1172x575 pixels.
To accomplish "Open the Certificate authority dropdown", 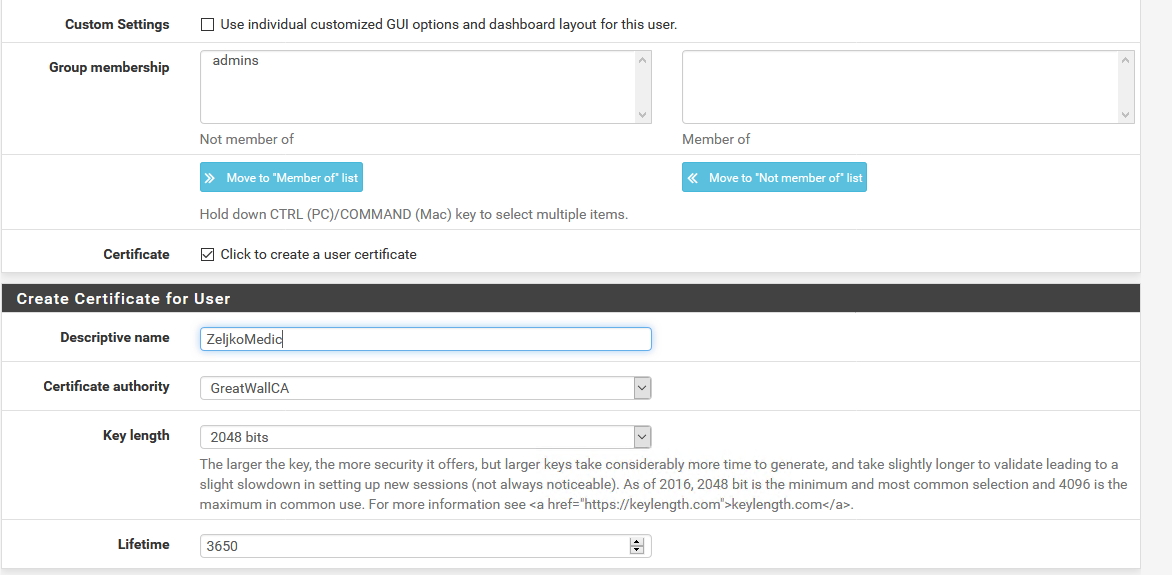I will pos(425,388).
